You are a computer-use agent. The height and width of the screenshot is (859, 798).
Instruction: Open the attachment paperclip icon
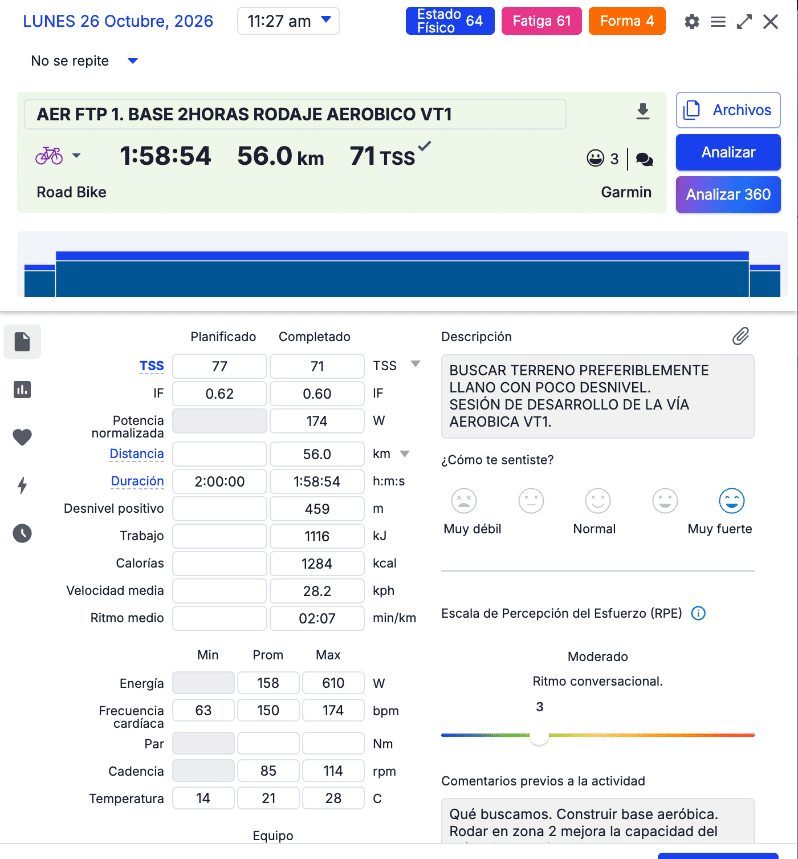[740, 336]
